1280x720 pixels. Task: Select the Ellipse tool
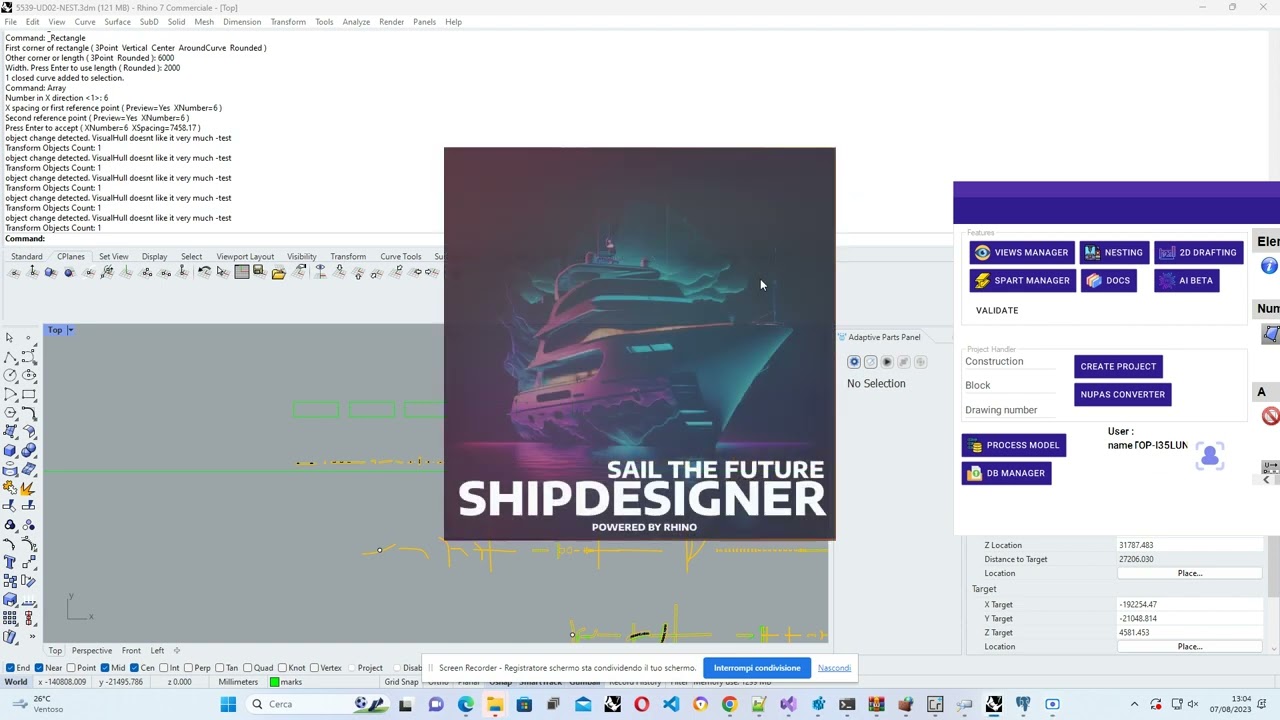(x=28, y=376)
